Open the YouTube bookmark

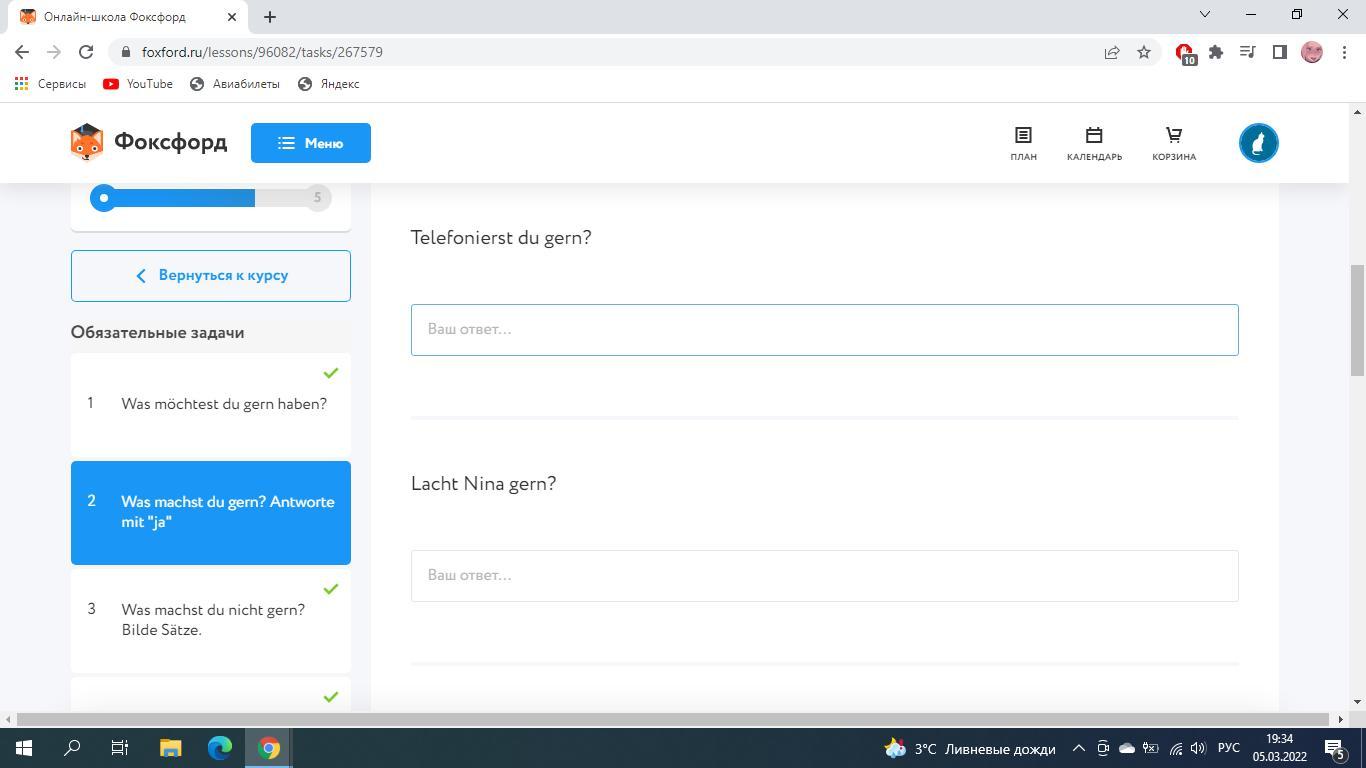tap(138, 84)
